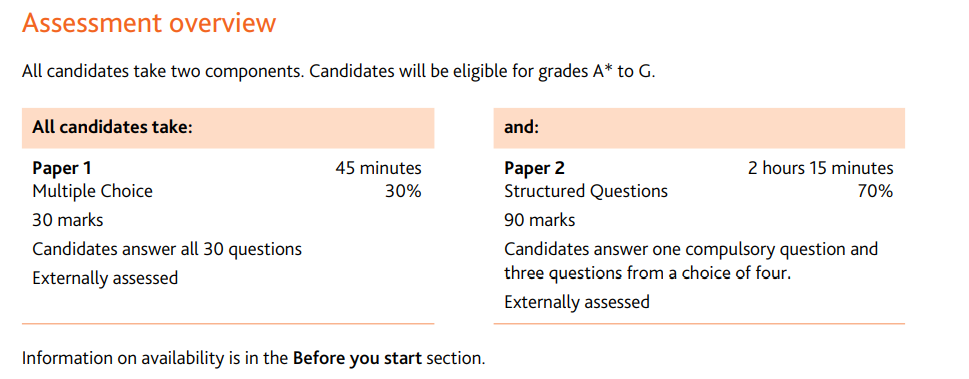Click the 70% weighting value
The height and width of the screenshot is (379, 969).
(874, 192)
